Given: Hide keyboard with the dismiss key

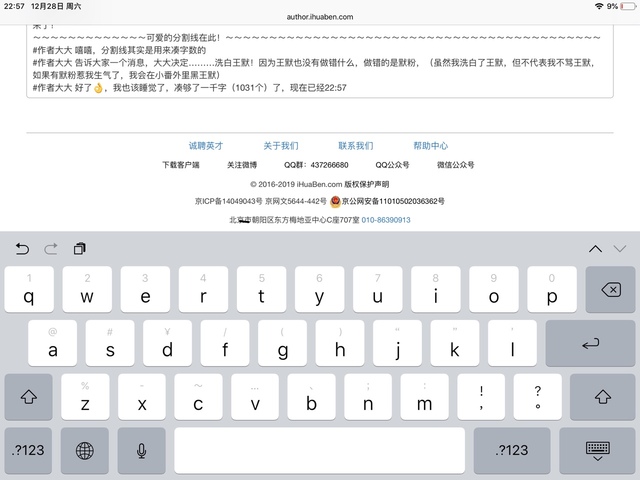Looking at the screenshot, I should [599, 450].
